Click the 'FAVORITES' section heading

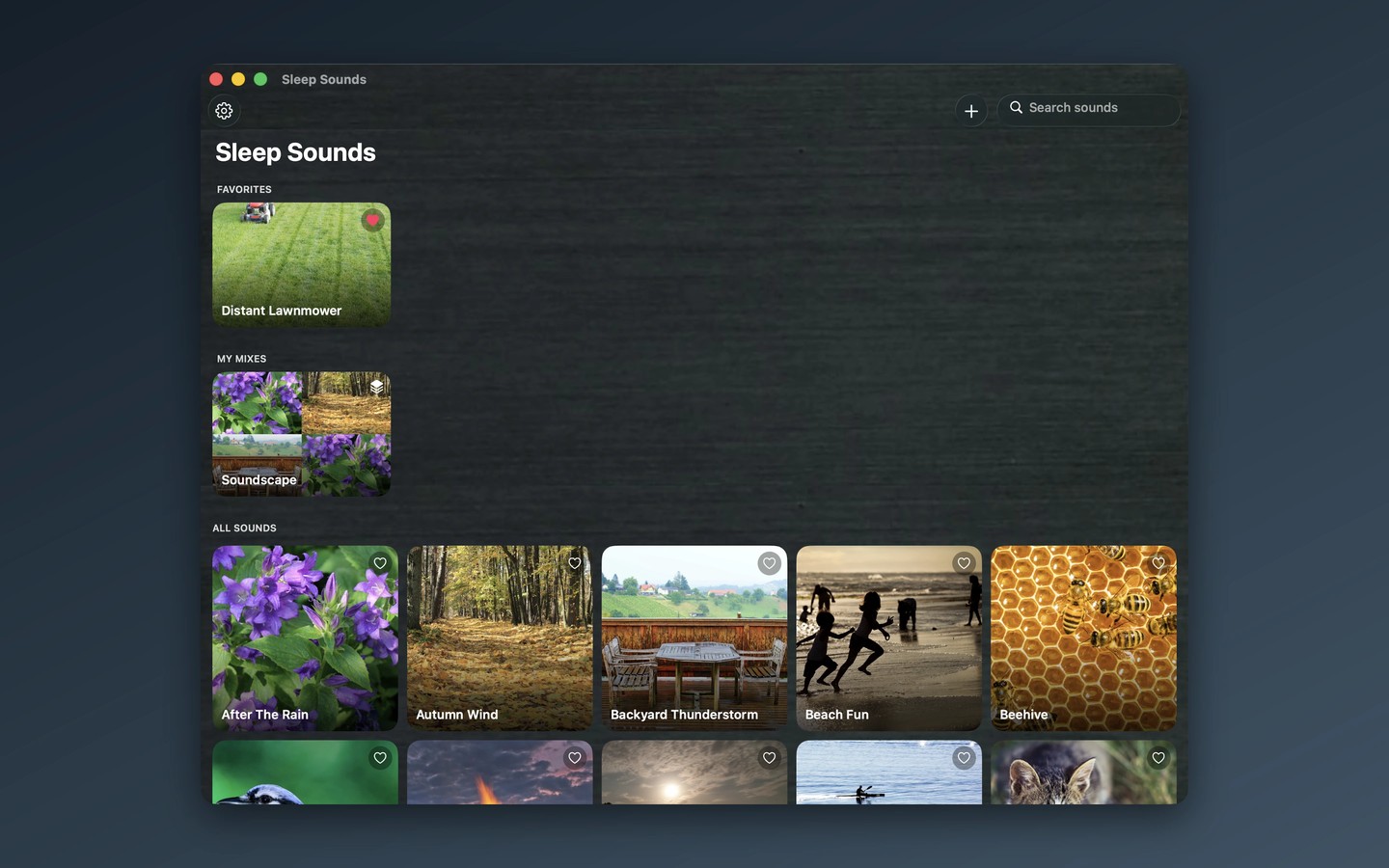(x=244, y=189)
